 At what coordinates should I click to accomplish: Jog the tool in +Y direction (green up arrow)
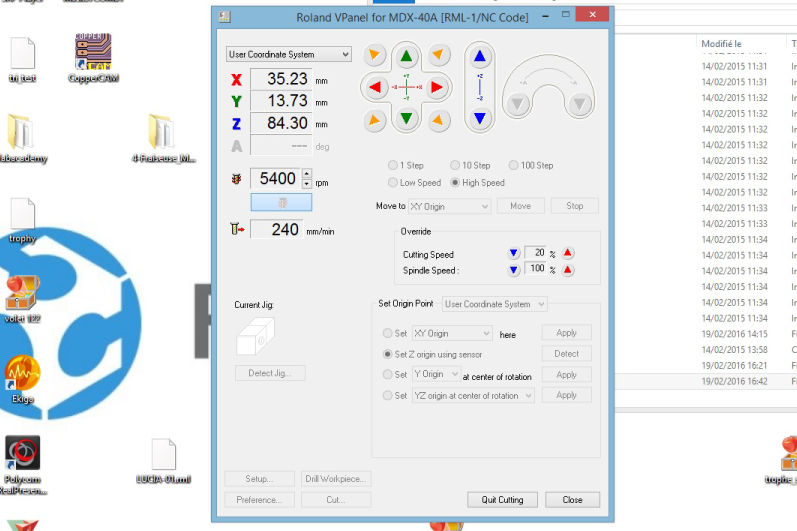click(406, 56)
